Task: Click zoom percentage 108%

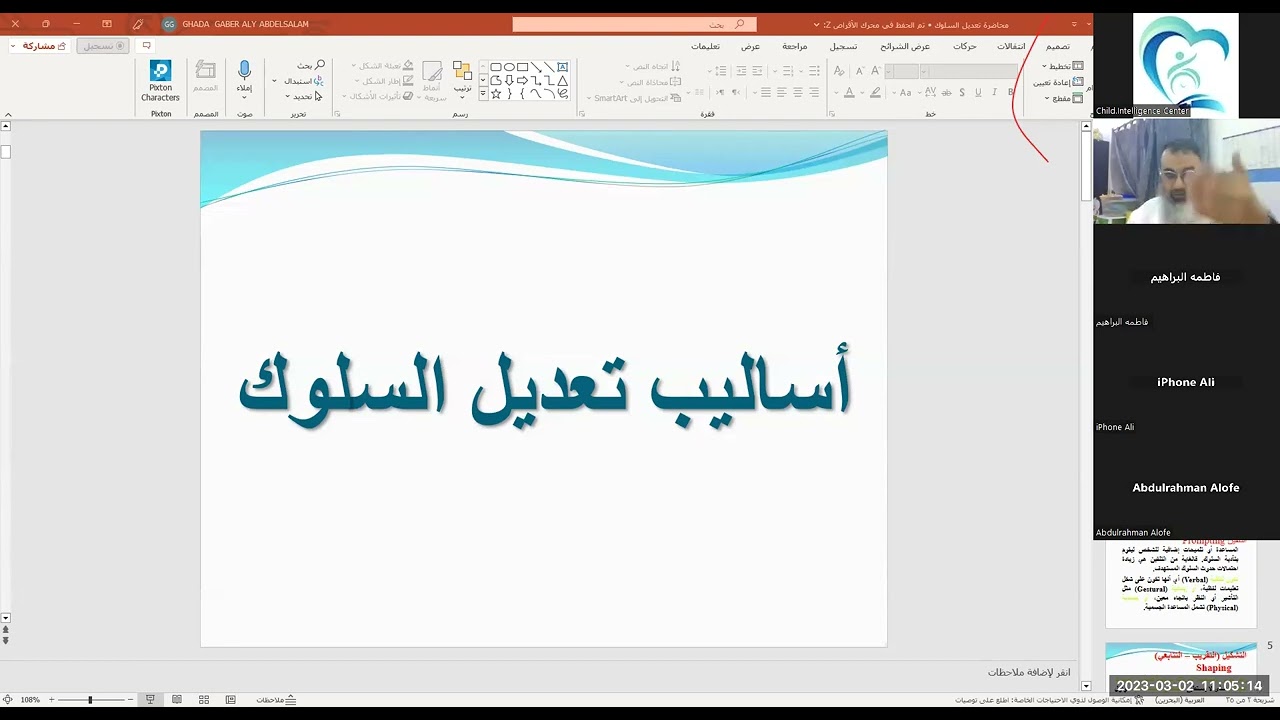Action: 30,700
